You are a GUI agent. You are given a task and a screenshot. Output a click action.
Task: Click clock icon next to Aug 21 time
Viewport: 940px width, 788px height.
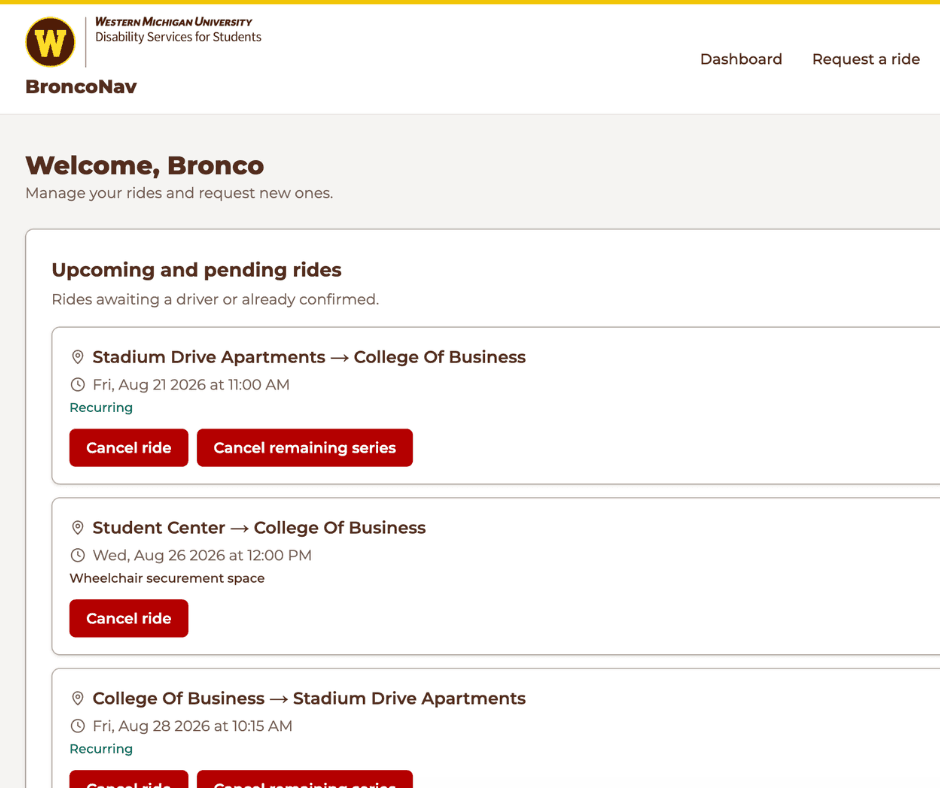point(78,384)
